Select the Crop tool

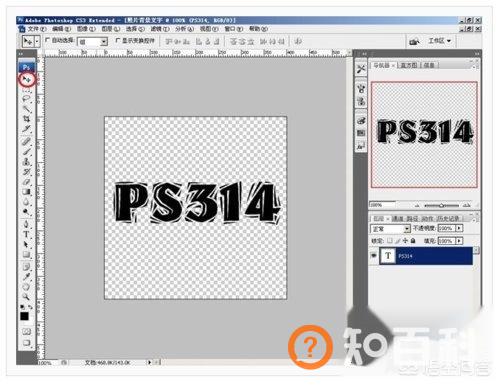(26, 119)
